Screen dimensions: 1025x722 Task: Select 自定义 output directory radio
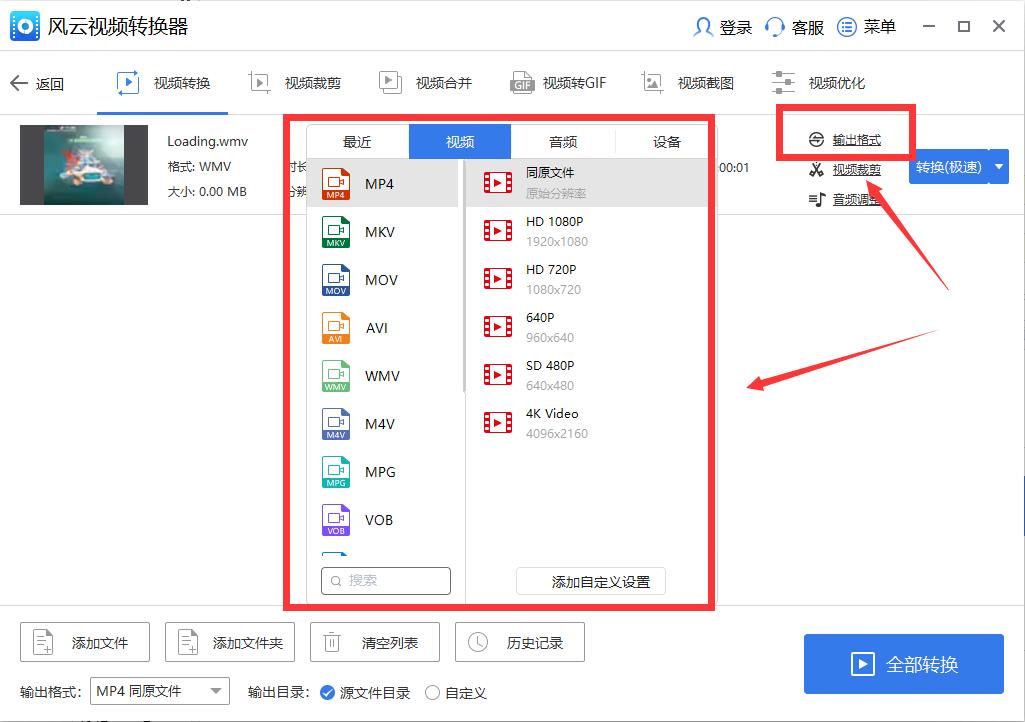pyautogui.click(x=432, y=693)
